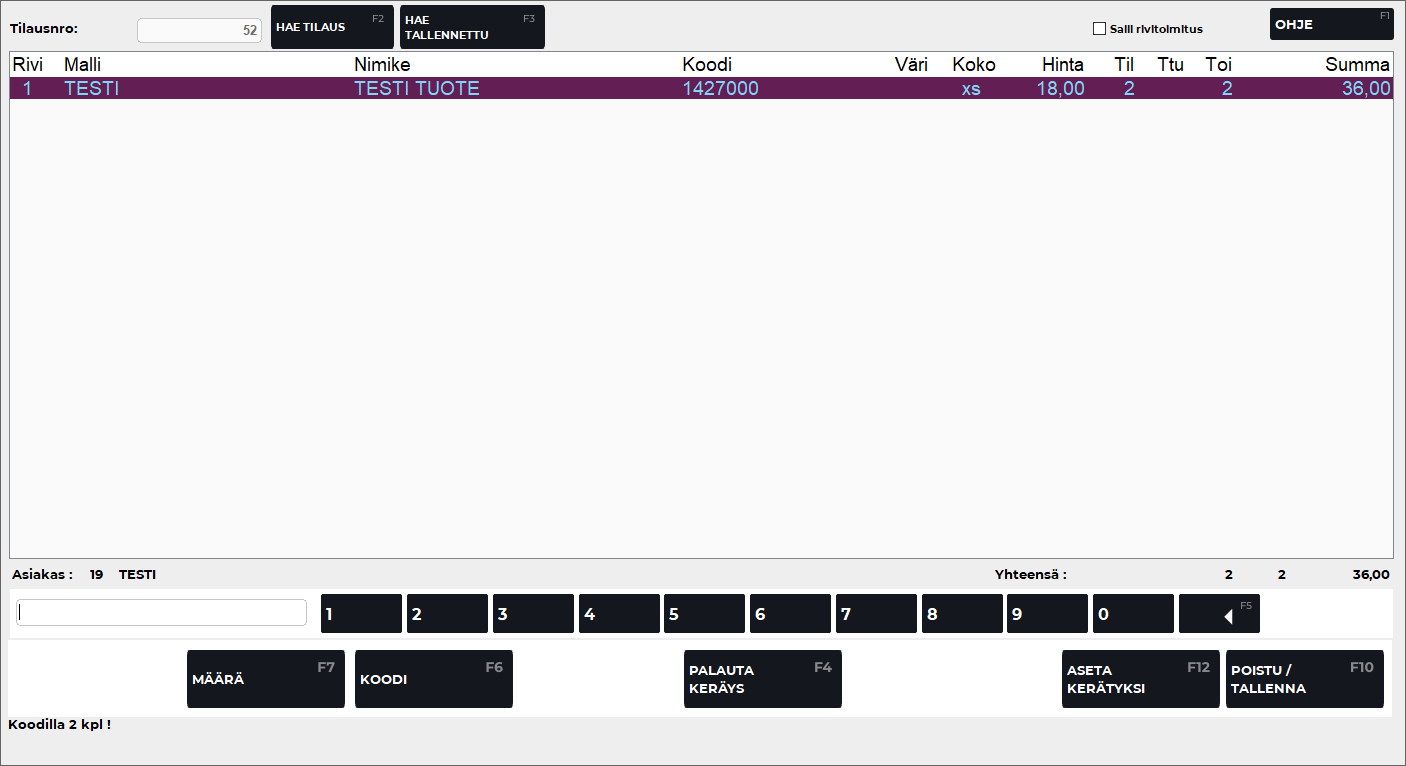The height and width of the screenshot is (766, 1406).
Task: Click POISTU / TALLENNA button
Action: point(1304,679)
